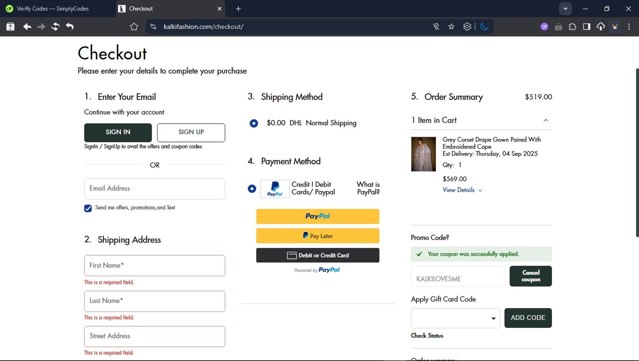
Task: Open the extensions puzzle icon
Action: point(573,26)
